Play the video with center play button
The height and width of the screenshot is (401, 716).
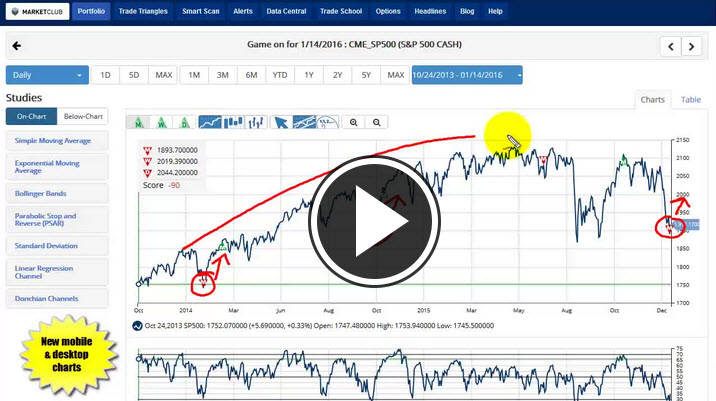tap(373, 217)
